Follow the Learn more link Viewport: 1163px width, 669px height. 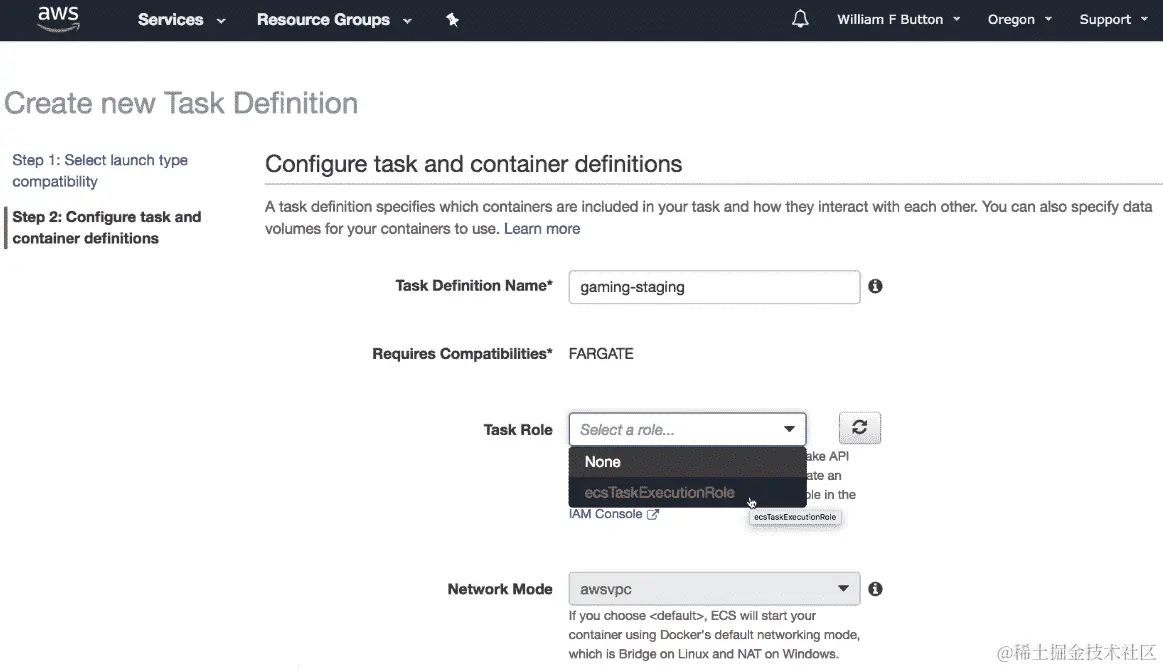542,229
